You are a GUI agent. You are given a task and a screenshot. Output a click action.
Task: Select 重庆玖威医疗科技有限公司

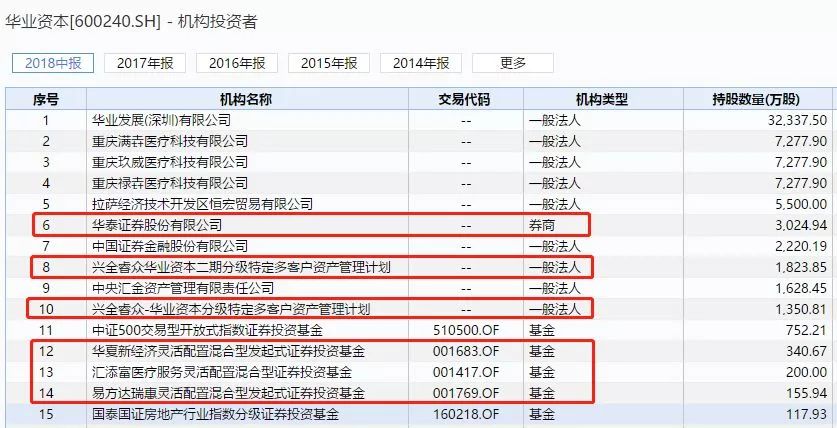(x=170, y=162)
